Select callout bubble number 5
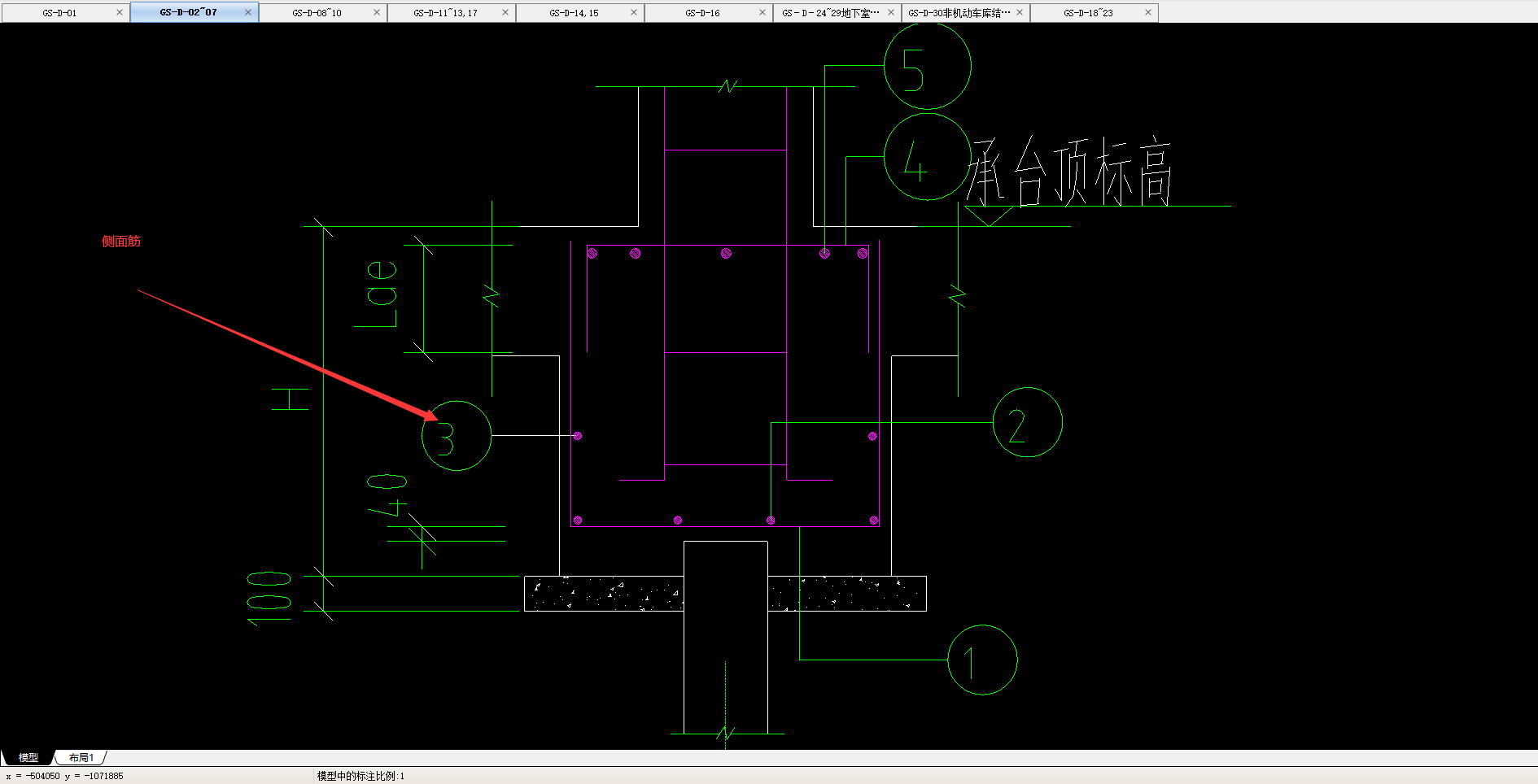Viewport: 1538px width, 784px height. [928, 66]
